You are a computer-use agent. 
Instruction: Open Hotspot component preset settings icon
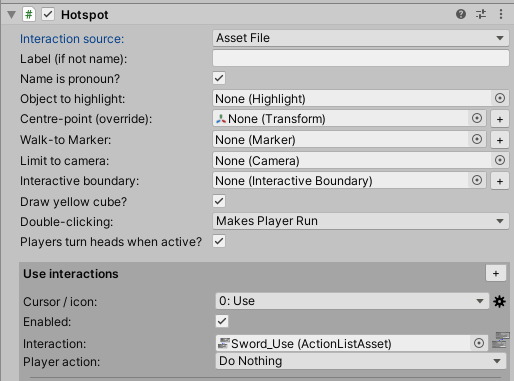(481, 14)
